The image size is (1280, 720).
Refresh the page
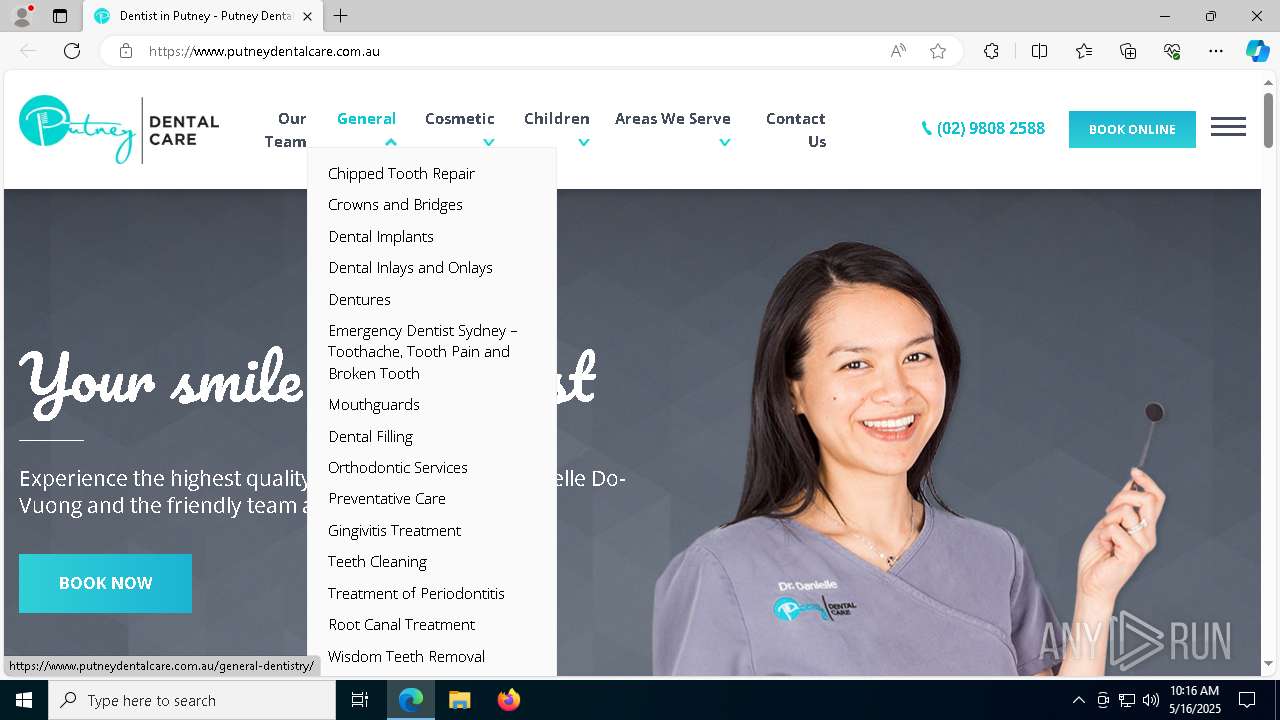tap(72, 51)
